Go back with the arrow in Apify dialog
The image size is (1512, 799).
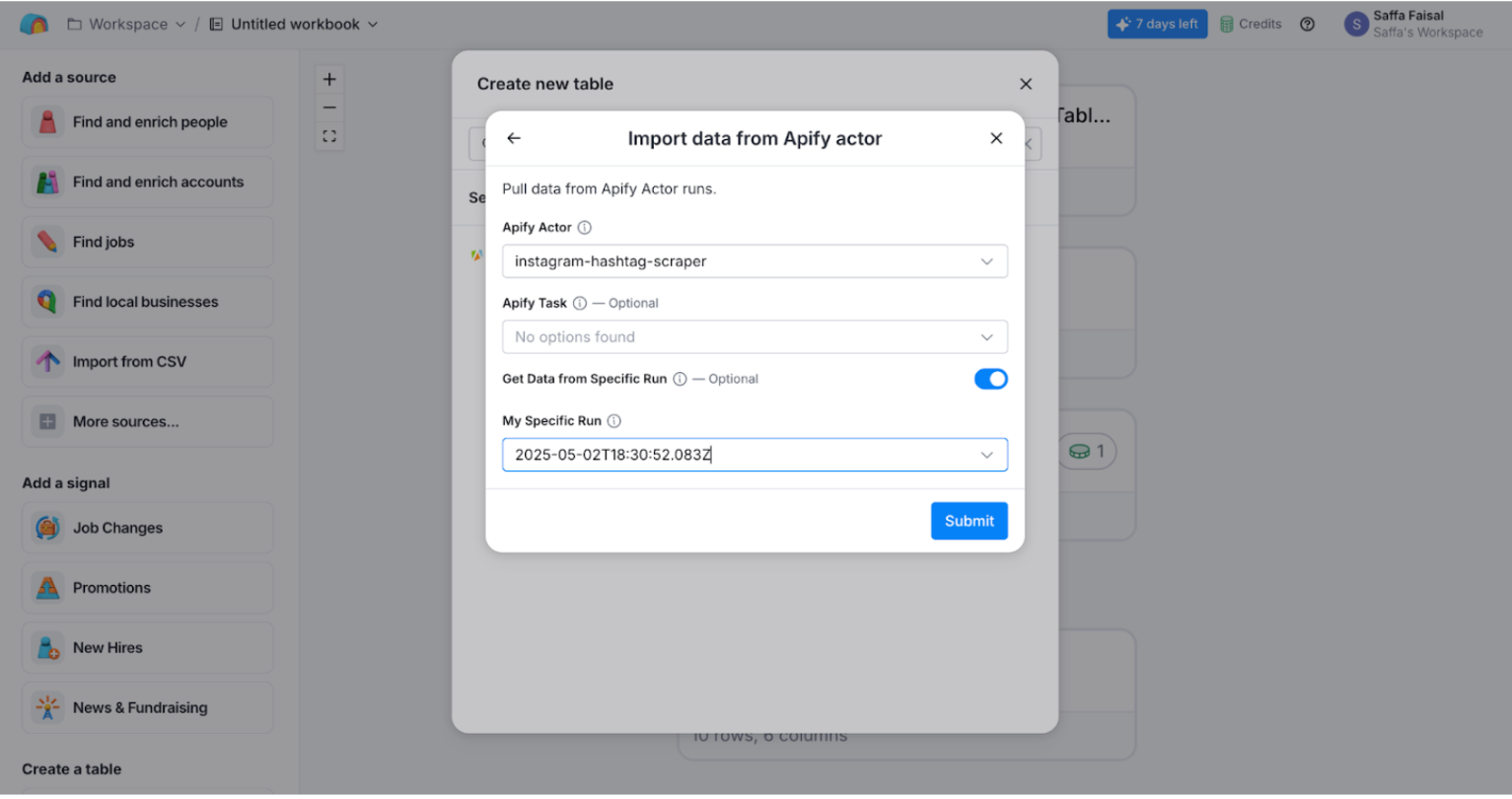(514, 138)
